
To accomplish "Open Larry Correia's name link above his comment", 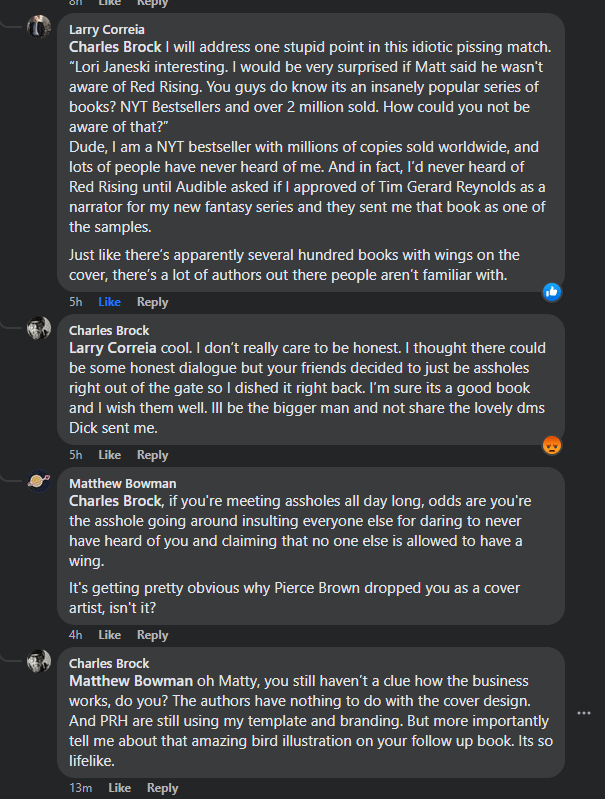I will click(x=105, y=29).
